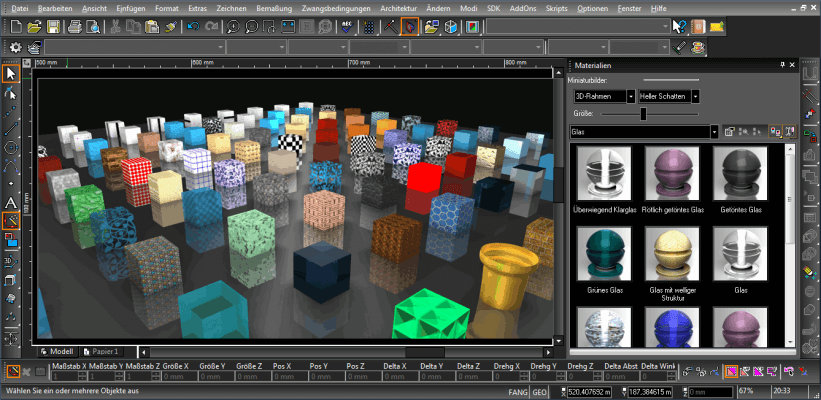
Task: Toggle the GEO status button
Action: tap(539, 392)
